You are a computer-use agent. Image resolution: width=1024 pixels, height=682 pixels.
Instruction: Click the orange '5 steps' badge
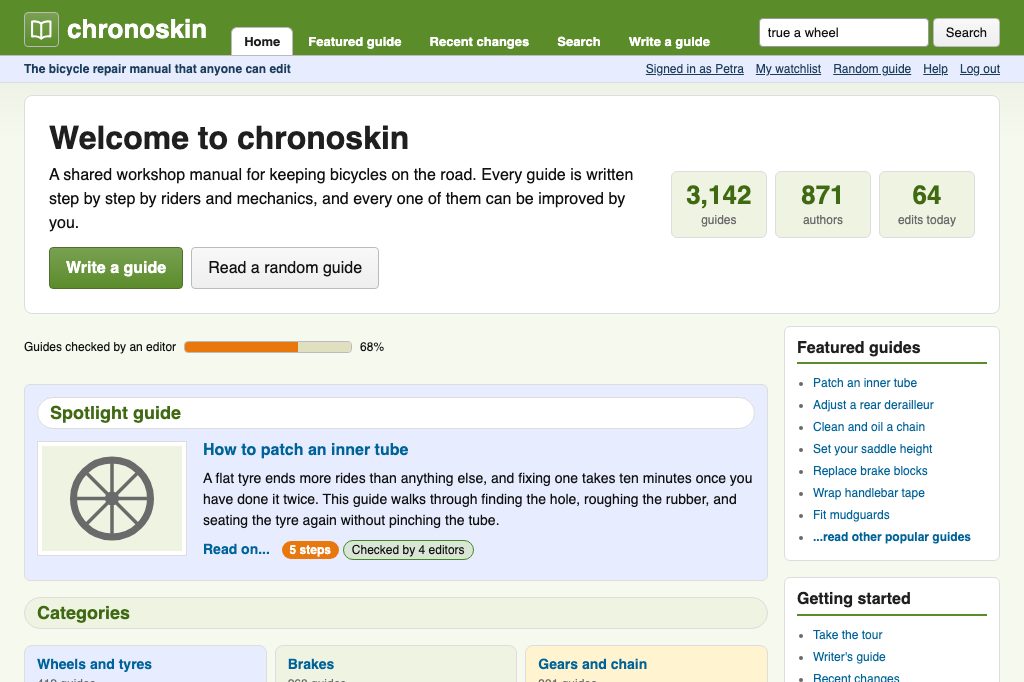[x=310, y=550]
